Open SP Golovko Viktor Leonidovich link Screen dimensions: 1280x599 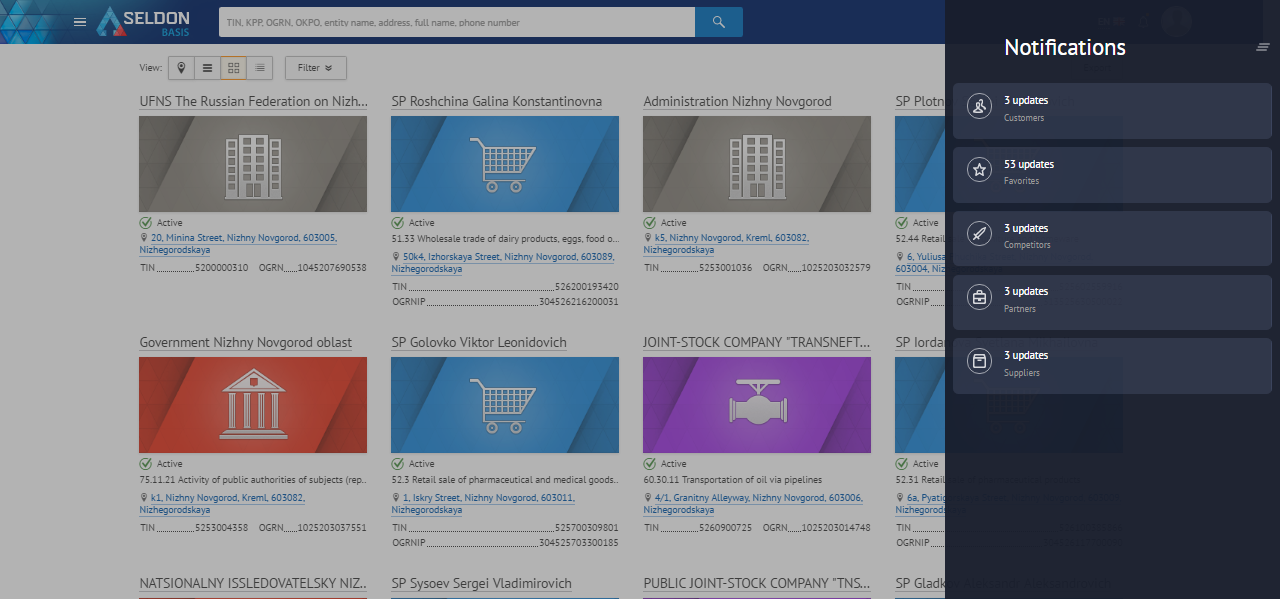pos(479,343)
